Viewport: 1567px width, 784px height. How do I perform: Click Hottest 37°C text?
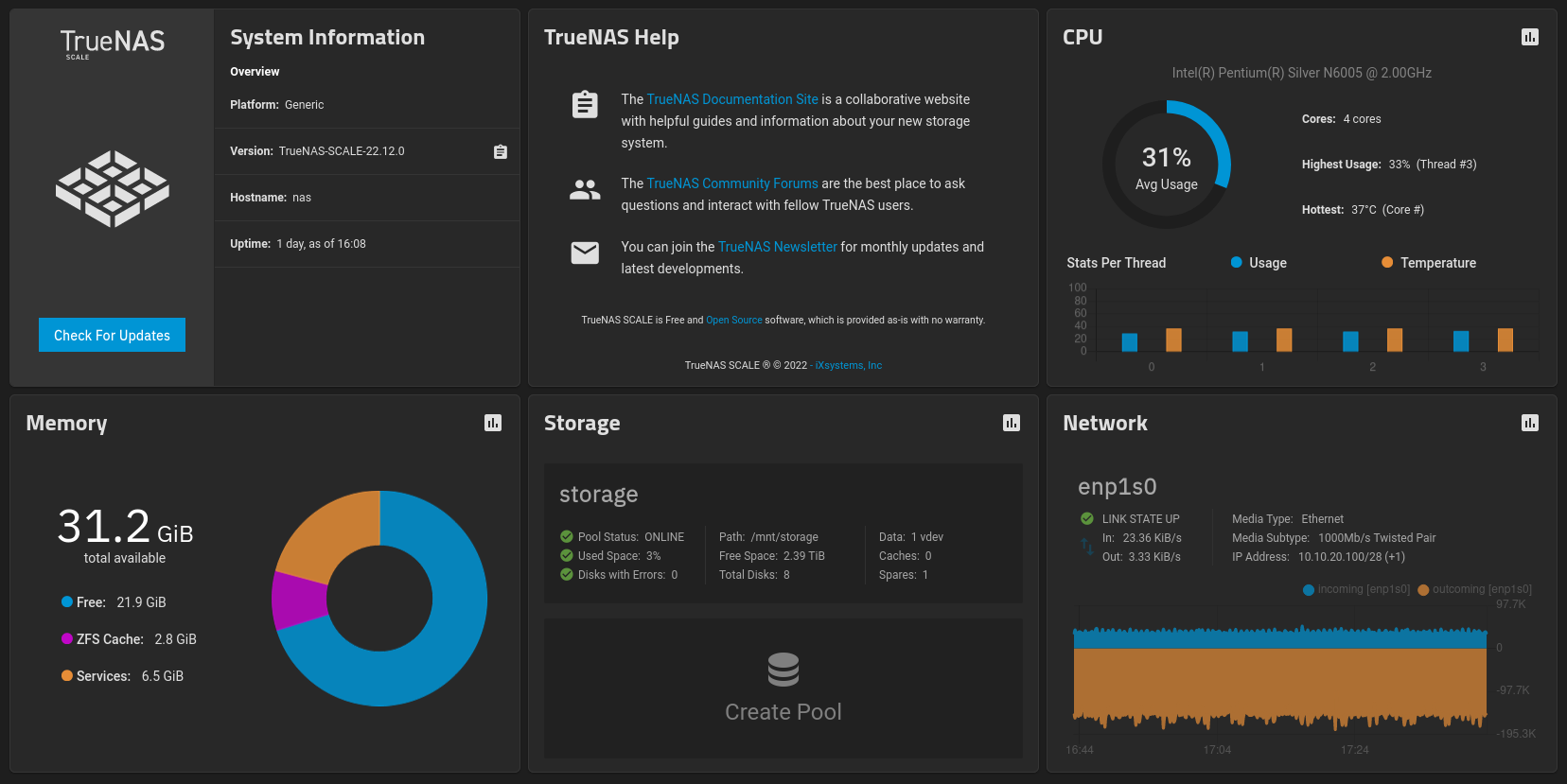(1363, 210)
